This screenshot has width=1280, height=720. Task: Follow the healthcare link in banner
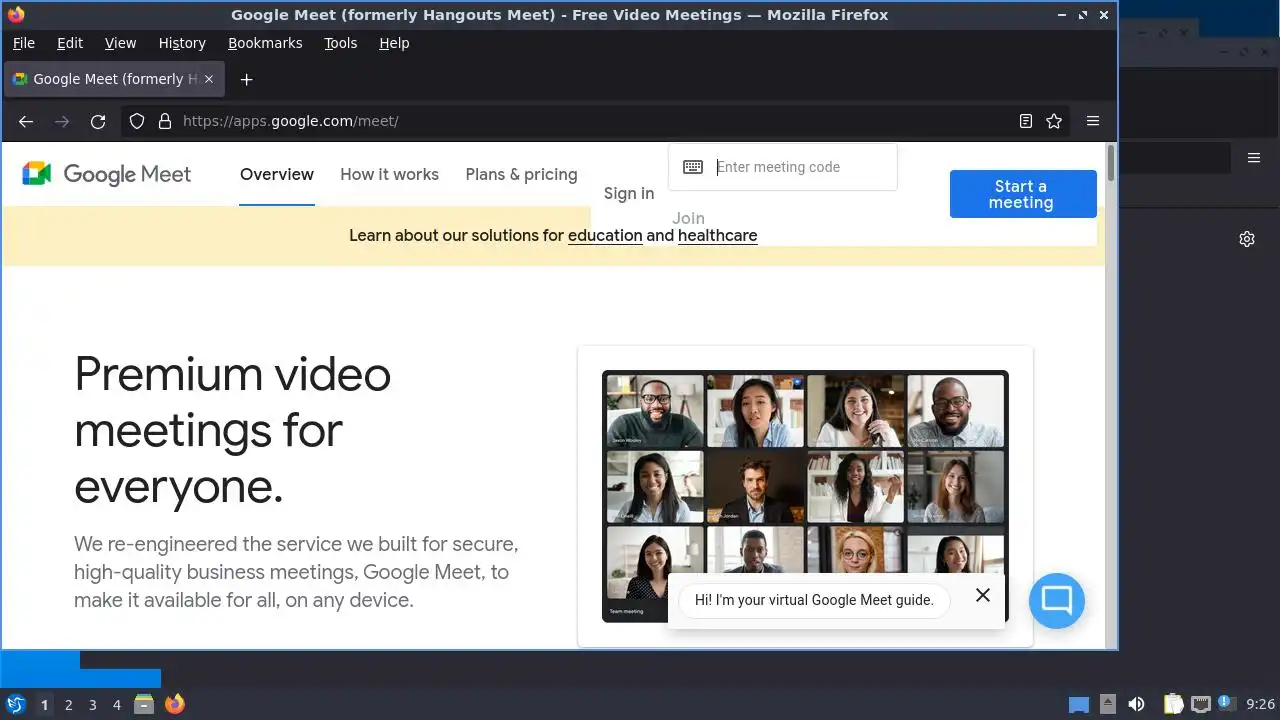pyautogui.click(x=717, y=236)
